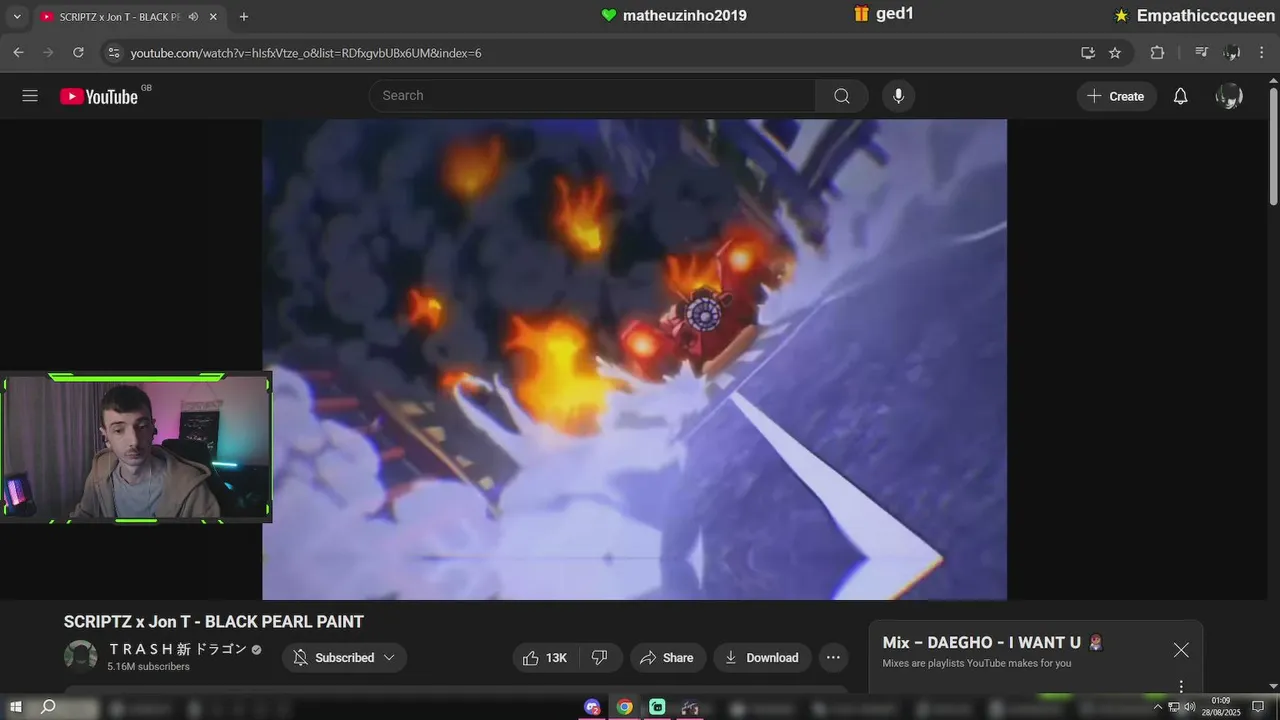
Task: Open taskbar volume control
Action: point(1190,707)
